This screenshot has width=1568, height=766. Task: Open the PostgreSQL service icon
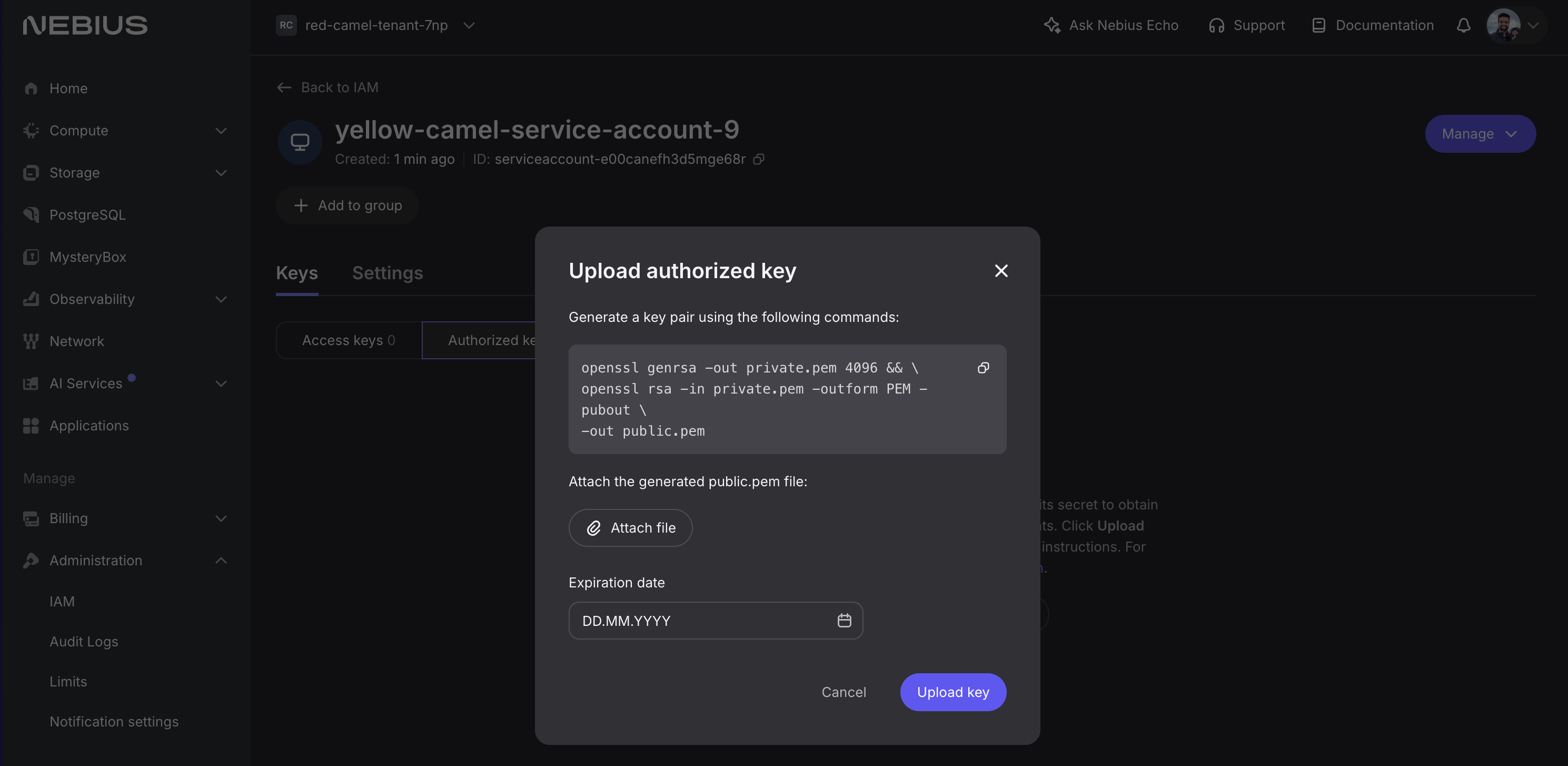[31, 214]
